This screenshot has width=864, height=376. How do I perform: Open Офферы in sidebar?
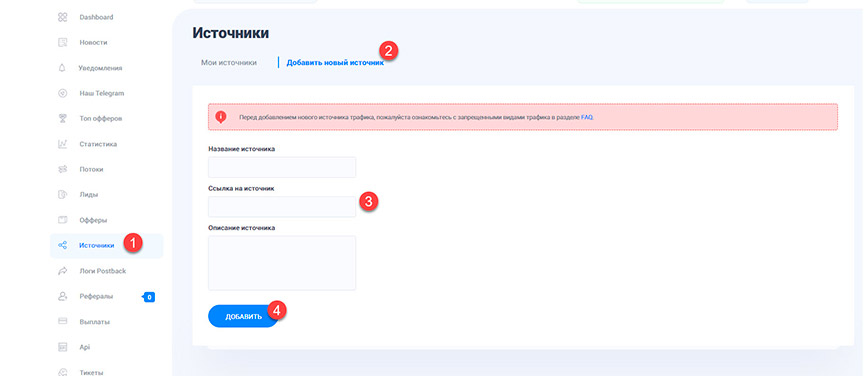click(x=93, y=220)
